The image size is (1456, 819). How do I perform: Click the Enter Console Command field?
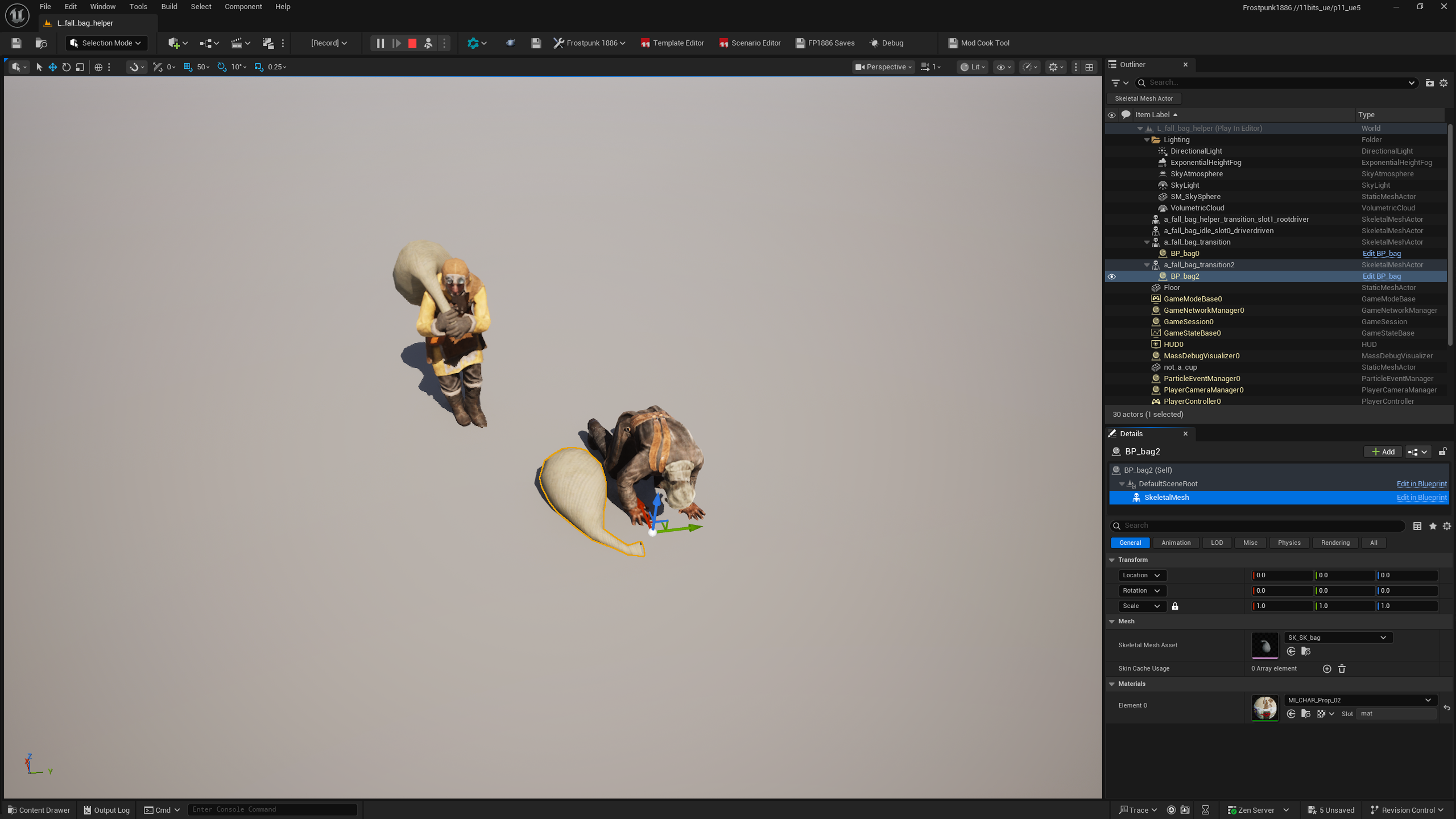[273, 810]
